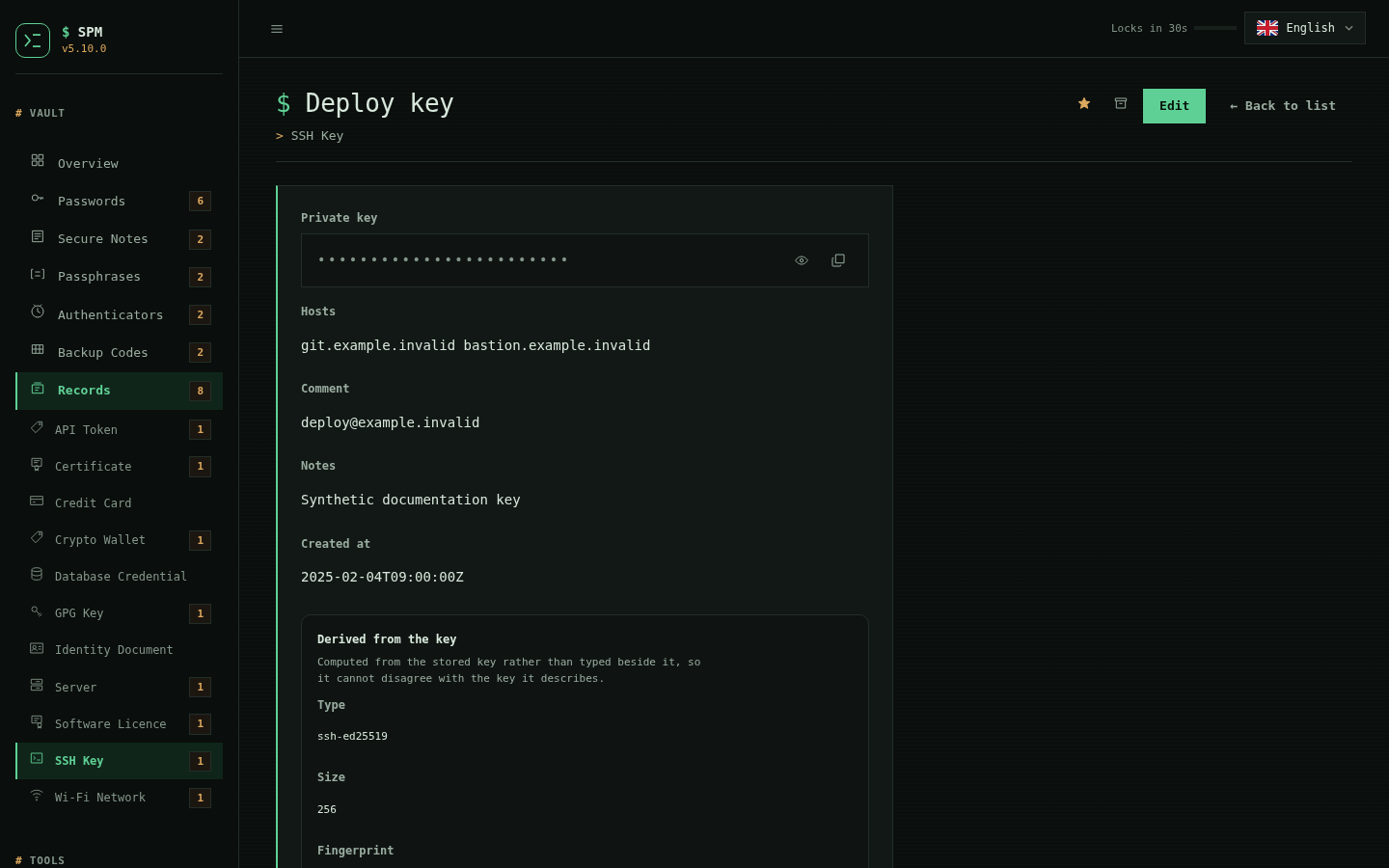The image size is (1389, 868).
Task: Click the SPM terminal logo icon
Action: 33,41
